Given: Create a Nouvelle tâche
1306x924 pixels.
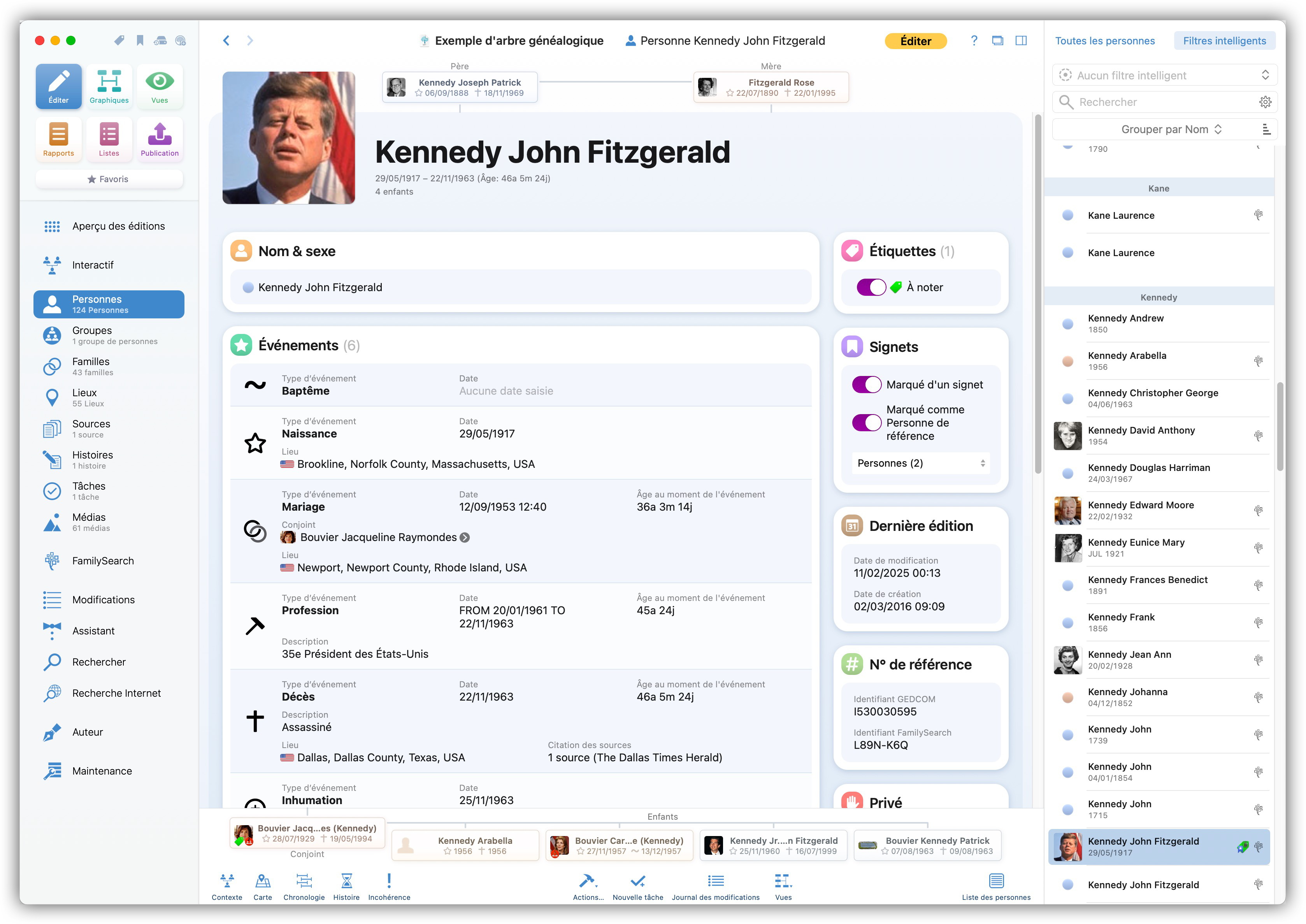Looking at the screenshot, I should (x=638, y=887).
